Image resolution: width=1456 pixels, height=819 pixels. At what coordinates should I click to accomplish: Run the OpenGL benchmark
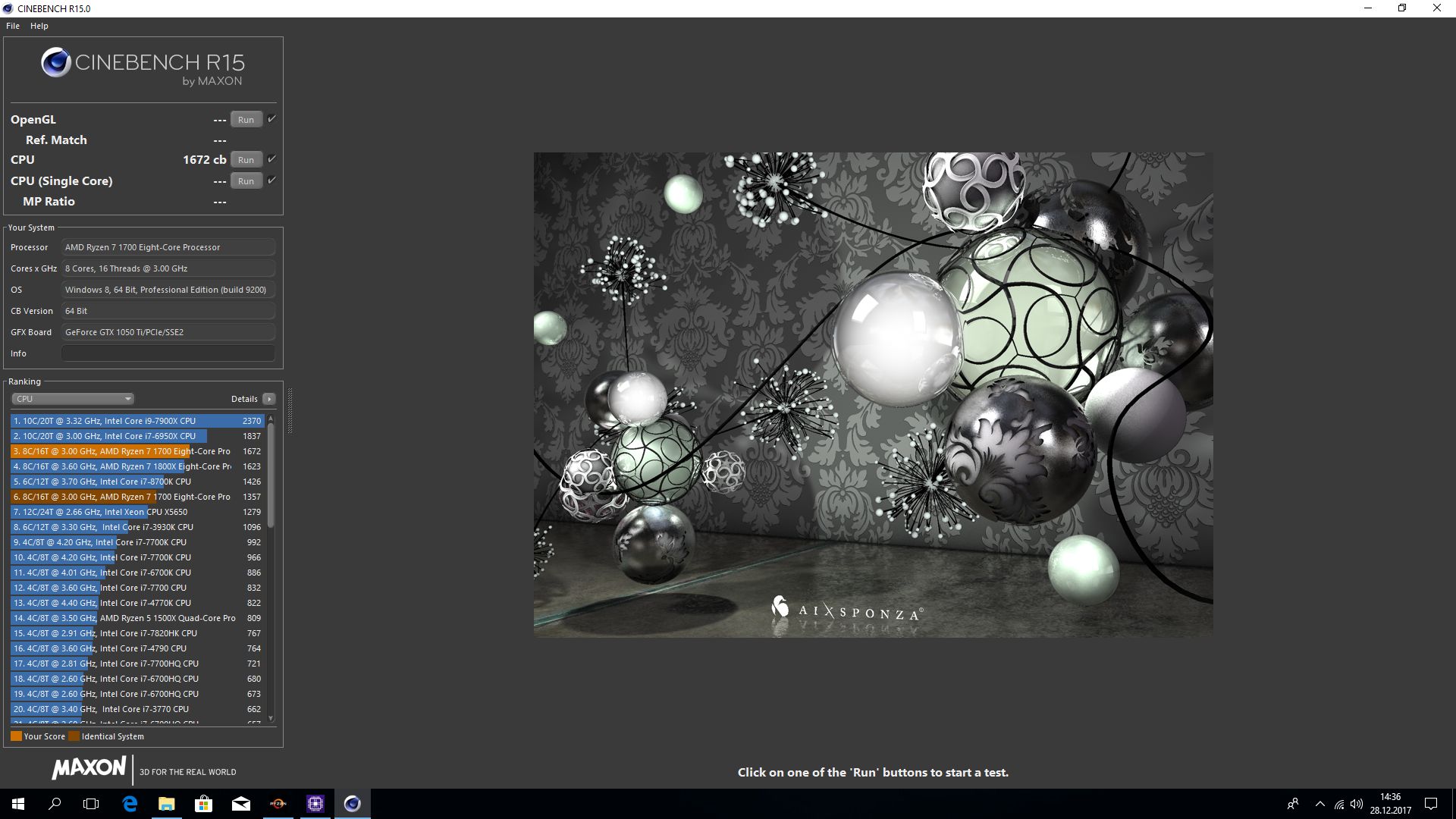pyautogui.click(x=246, y=120)
